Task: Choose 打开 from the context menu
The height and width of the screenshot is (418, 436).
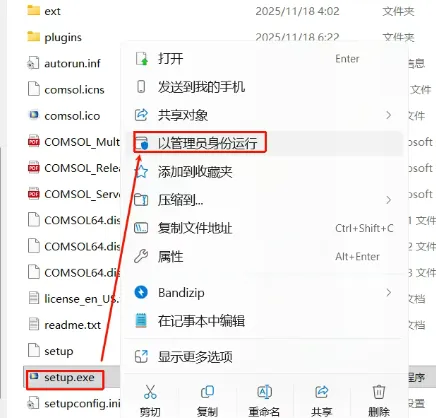Action: 264,59
